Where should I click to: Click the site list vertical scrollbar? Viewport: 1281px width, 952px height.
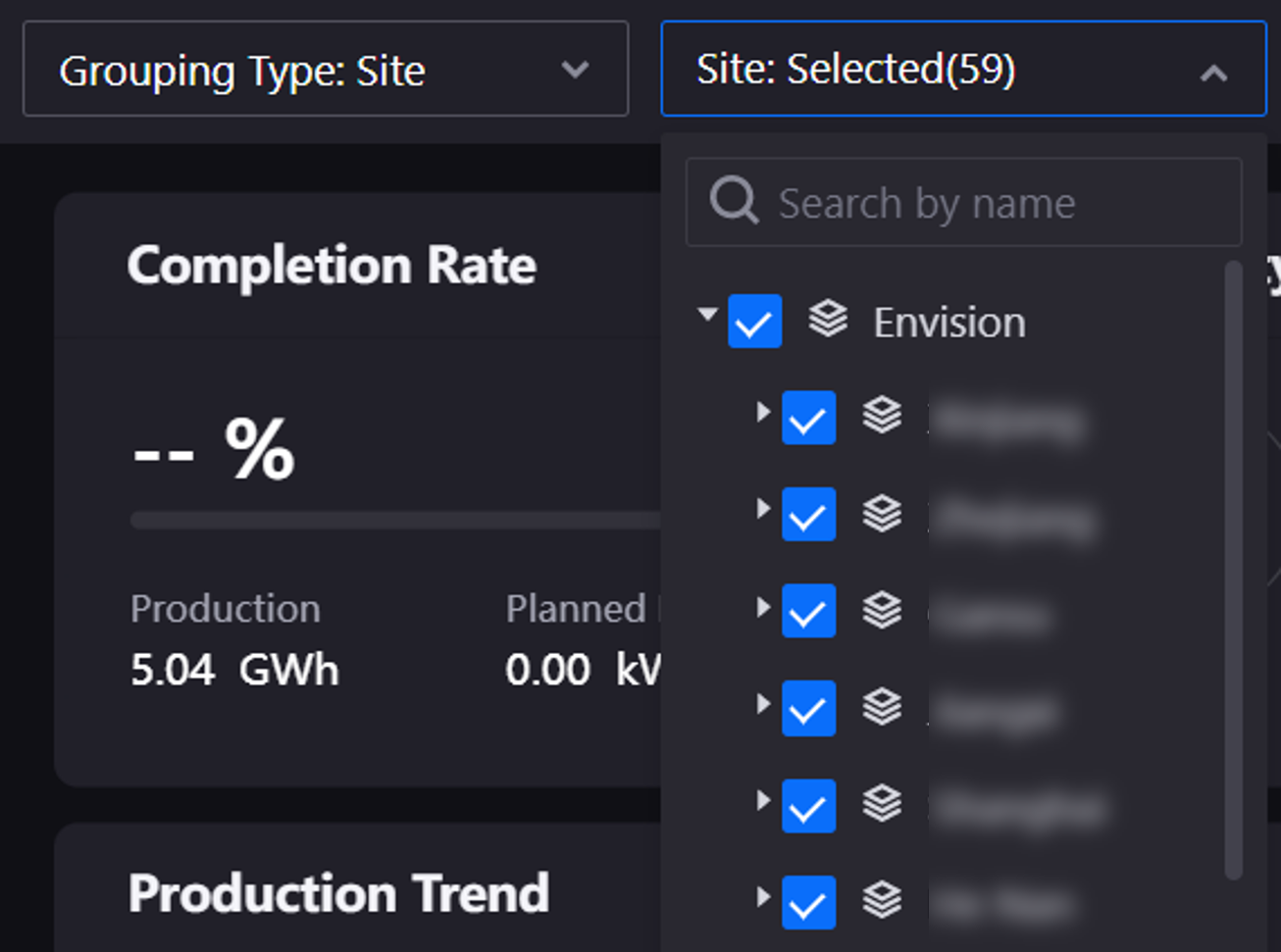click(x=1233, y=569)
